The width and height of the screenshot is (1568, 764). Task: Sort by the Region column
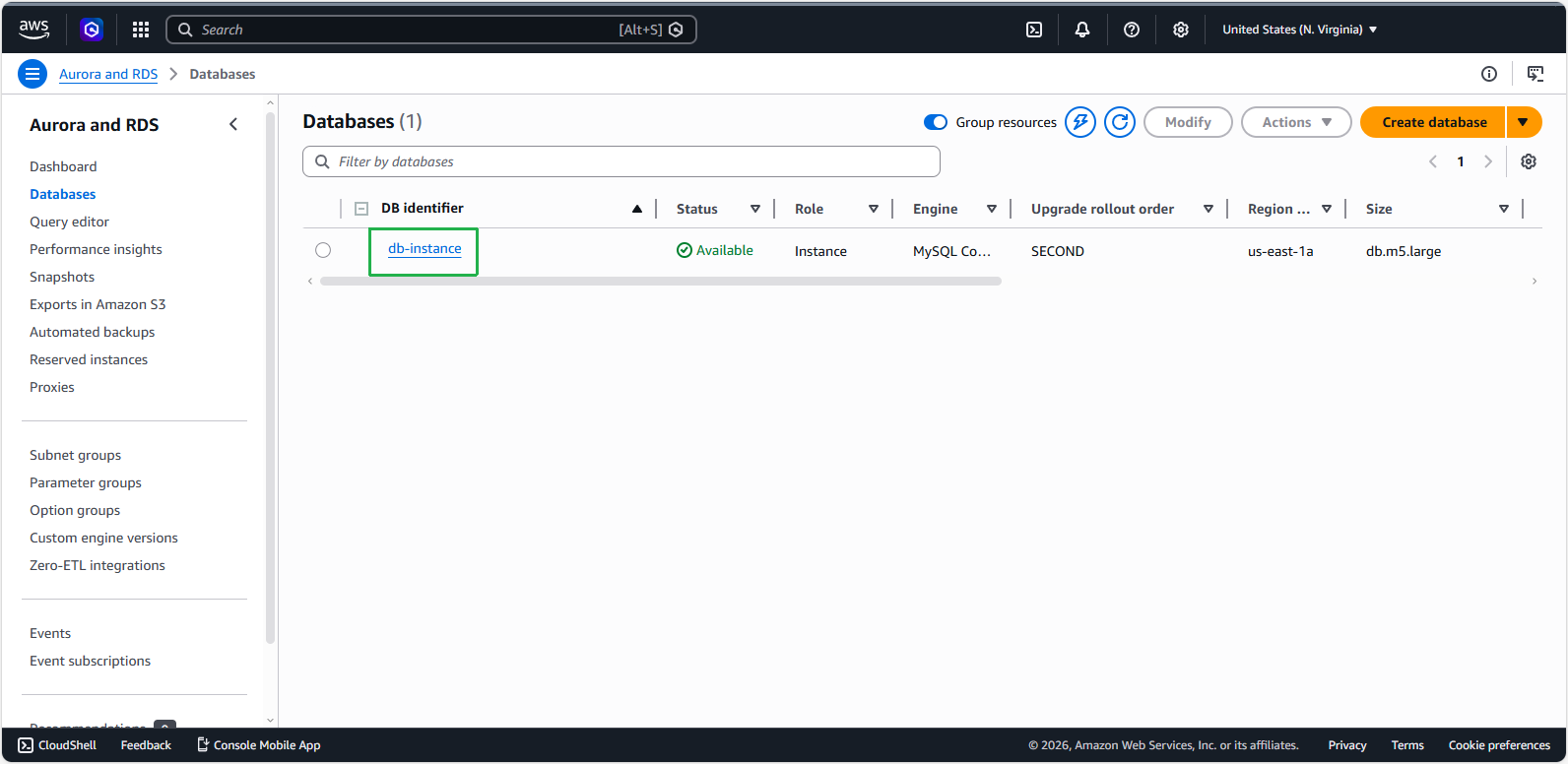(x=1327, y=209)
